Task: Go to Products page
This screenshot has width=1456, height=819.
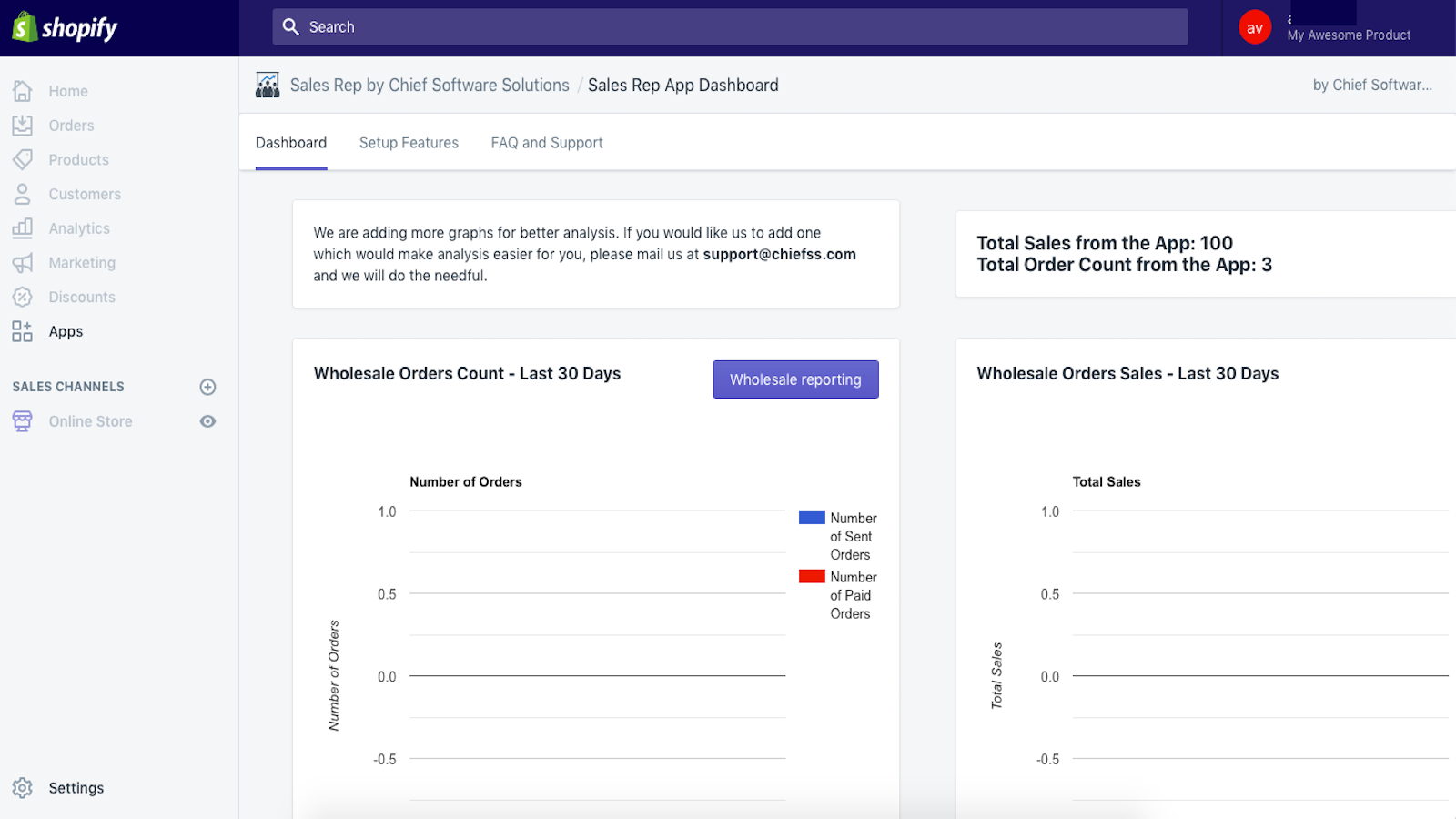Action: click(78, 159)
